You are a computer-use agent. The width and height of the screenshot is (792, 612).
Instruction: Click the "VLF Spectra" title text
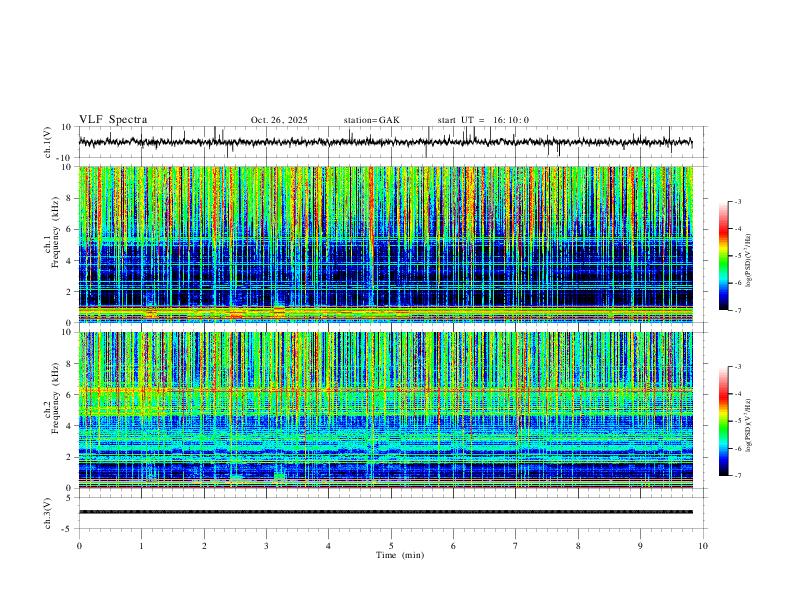pyautogui.click(x=113, y=120)
